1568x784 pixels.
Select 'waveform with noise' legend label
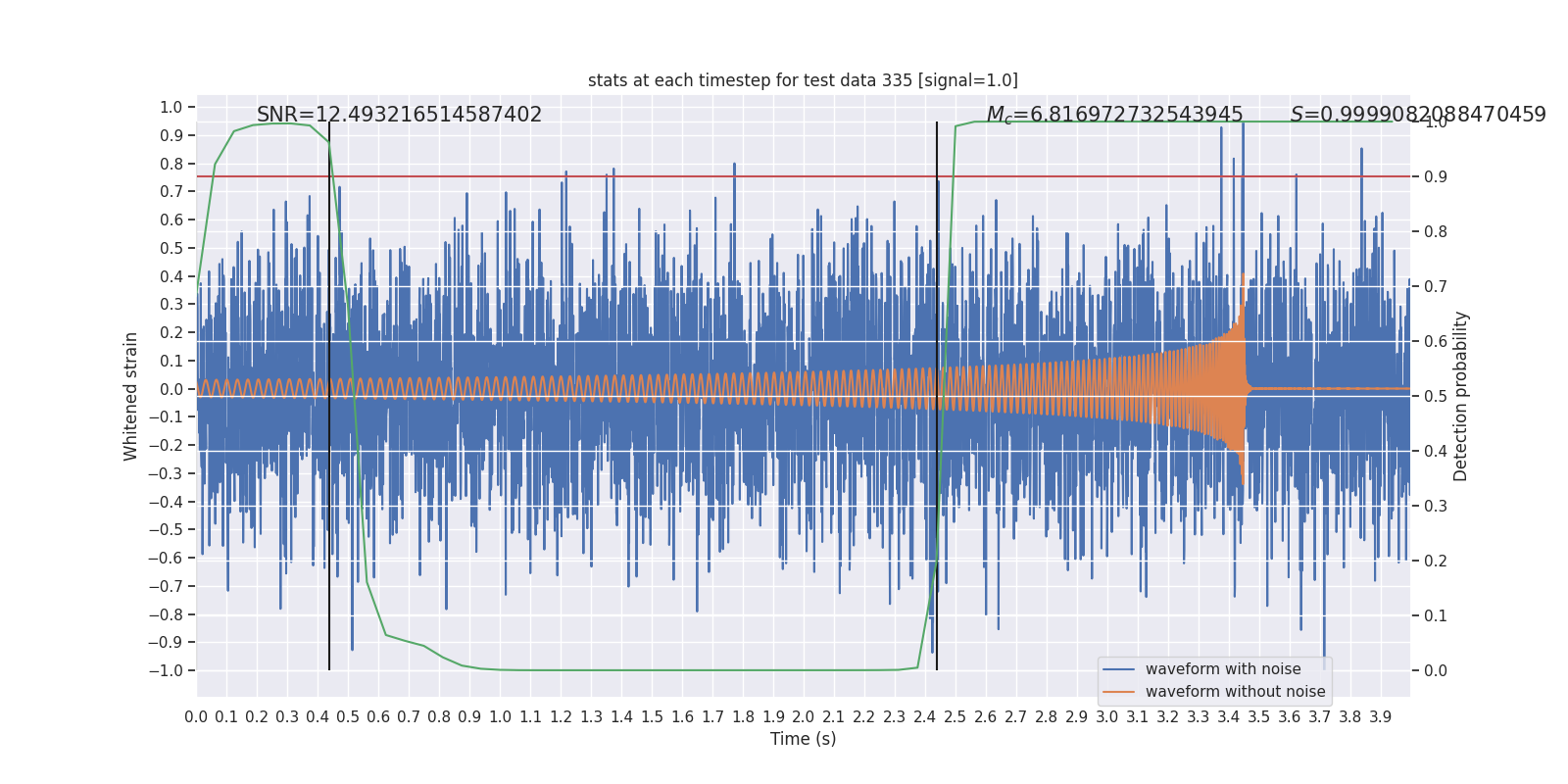pyautogui.click(x=1223, y=669)
